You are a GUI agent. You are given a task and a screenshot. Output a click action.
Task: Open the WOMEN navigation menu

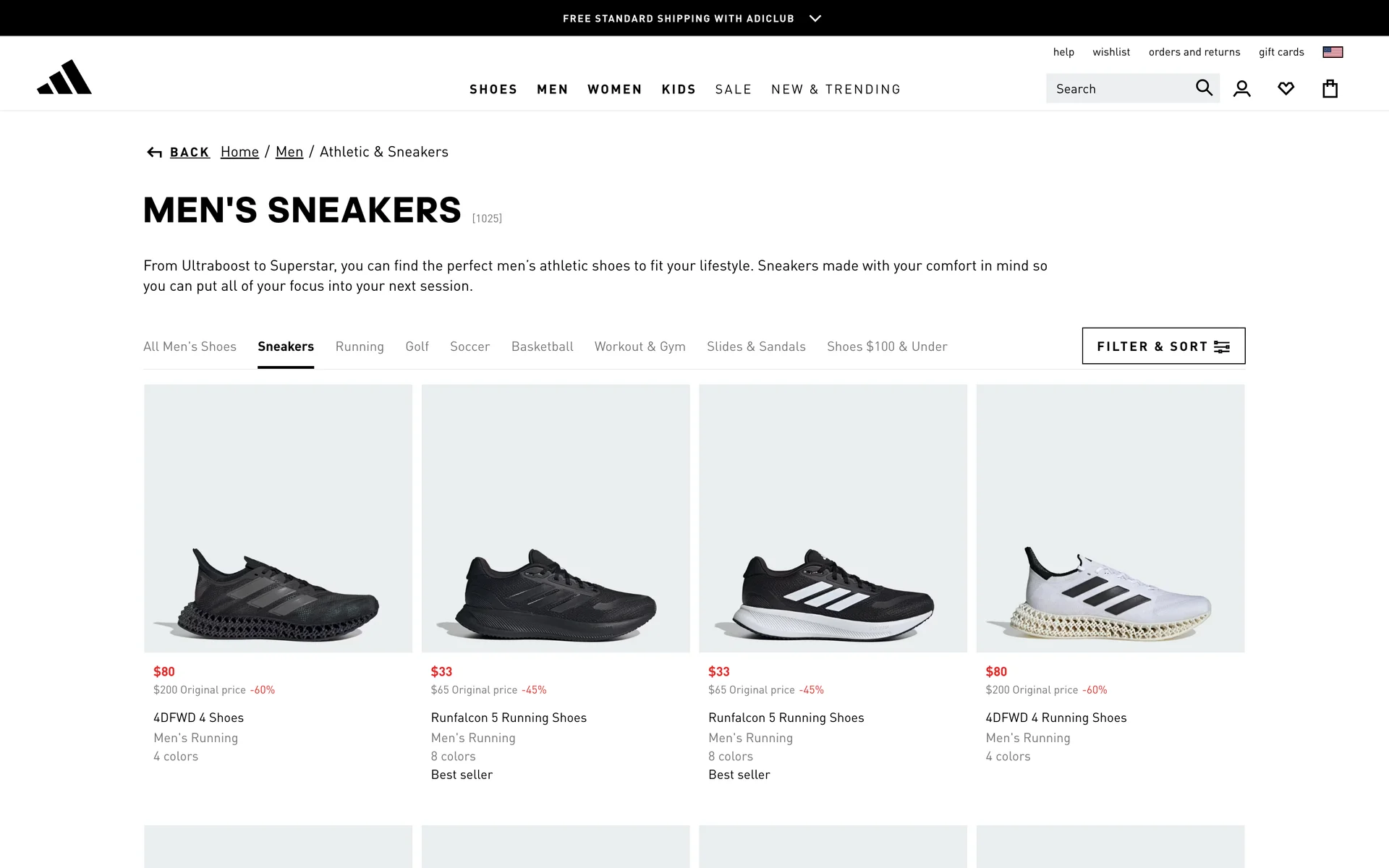point(615,89)
